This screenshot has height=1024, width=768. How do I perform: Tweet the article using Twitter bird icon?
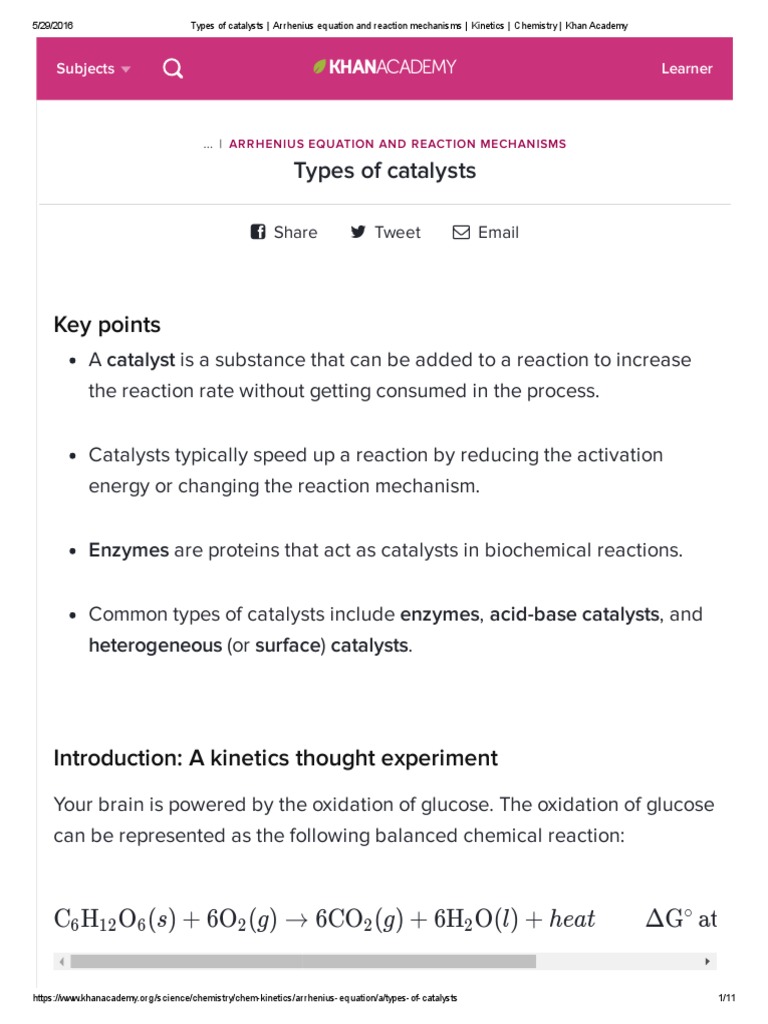tap(359, 232)
